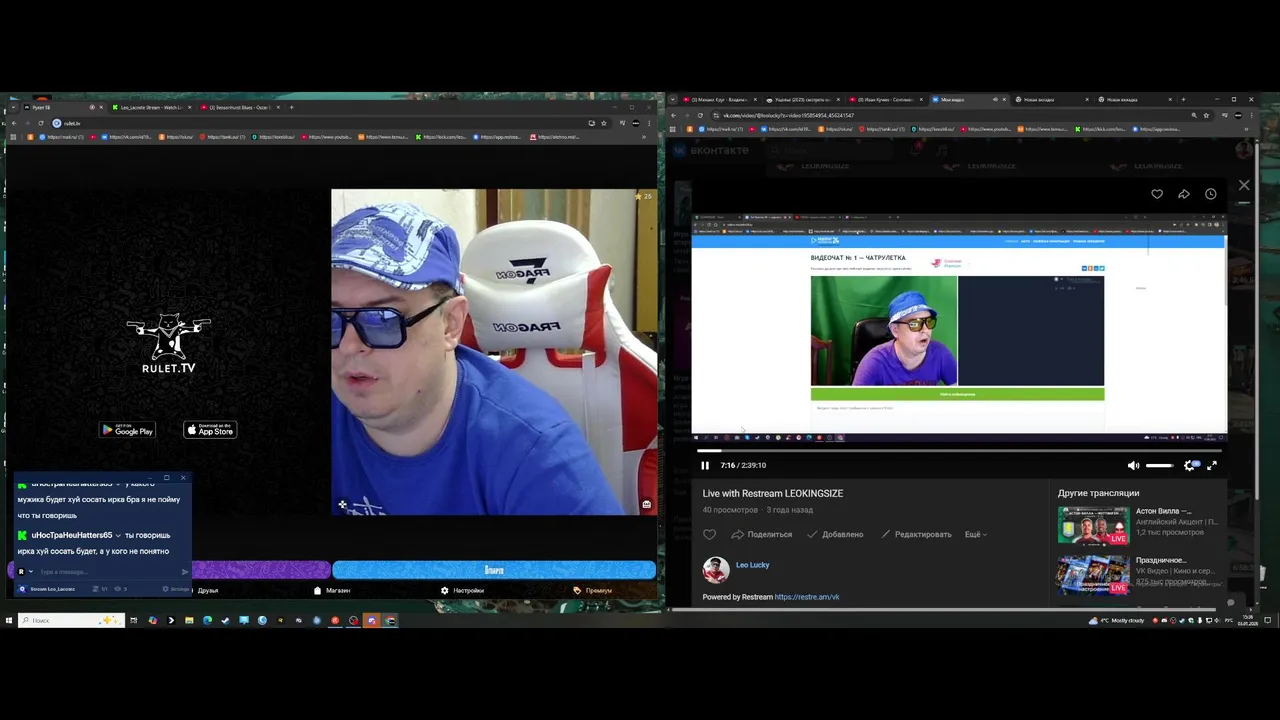This screenshot has height=720, width=1280.
Task: Click the icon at the webcam's bottom-right corner
Action: point(646,504)
